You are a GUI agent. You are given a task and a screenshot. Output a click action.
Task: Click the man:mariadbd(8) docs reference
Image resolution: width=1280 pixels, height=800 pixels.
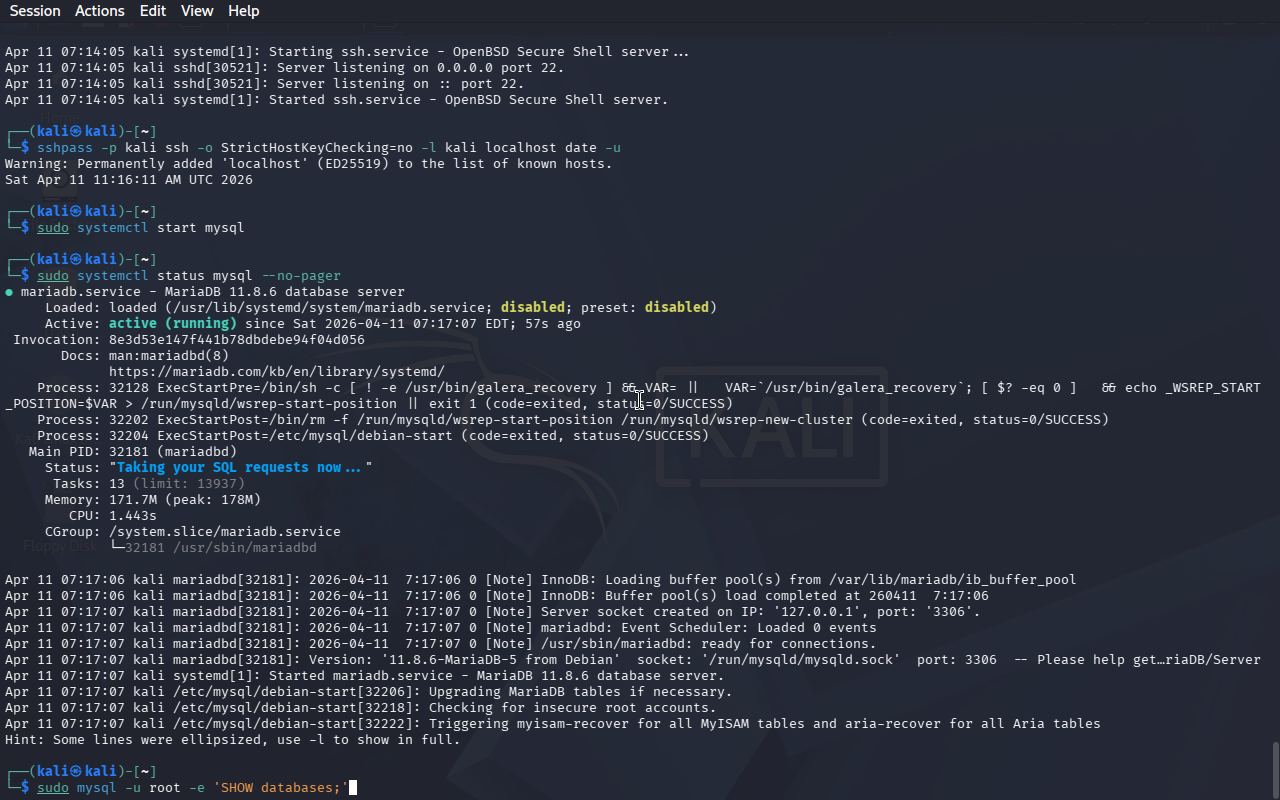click(168, 356)
